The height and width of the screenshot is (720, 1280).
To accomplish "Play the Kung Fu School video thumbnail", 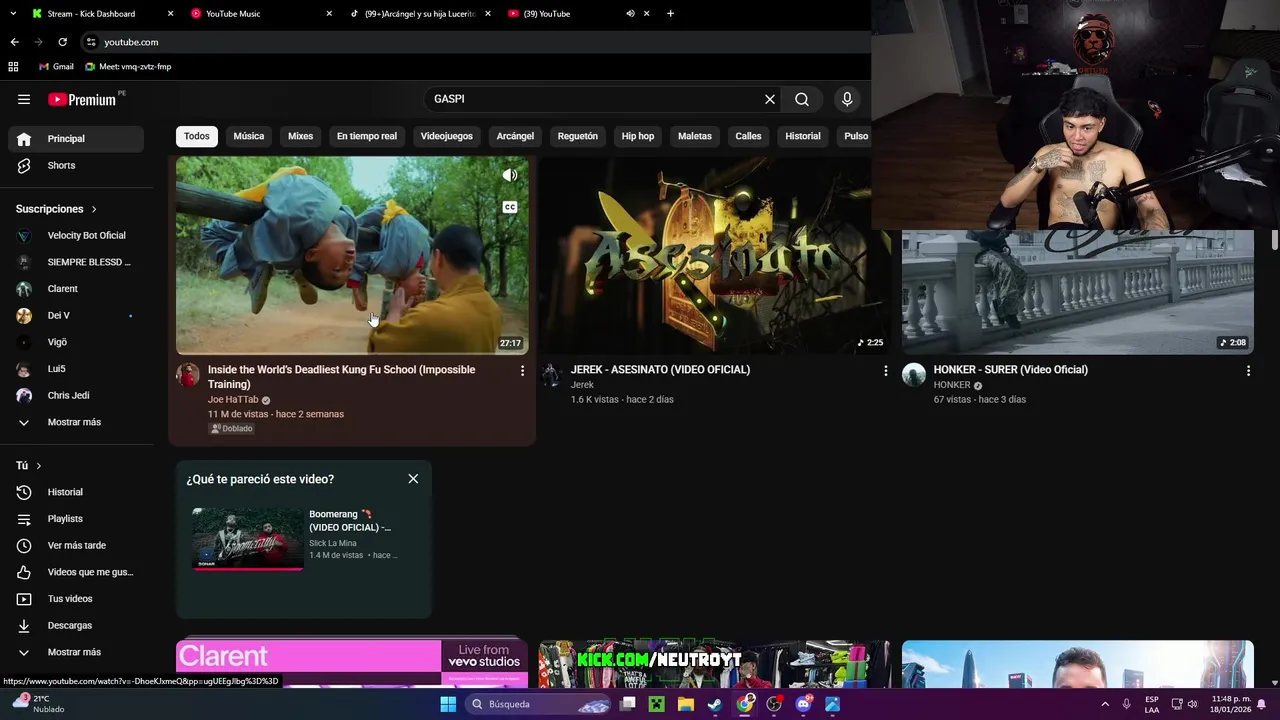I will click(352, 256).
